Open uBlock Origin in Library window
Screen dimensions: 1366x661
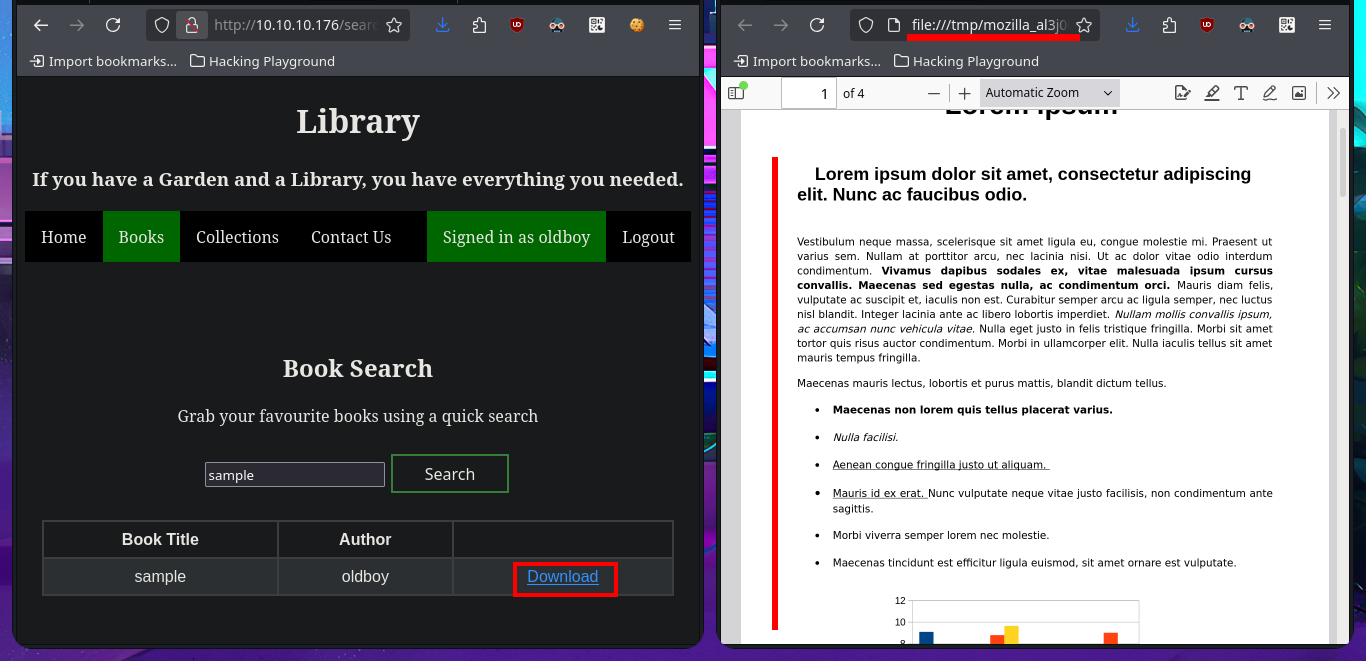(x=516, y=25)
